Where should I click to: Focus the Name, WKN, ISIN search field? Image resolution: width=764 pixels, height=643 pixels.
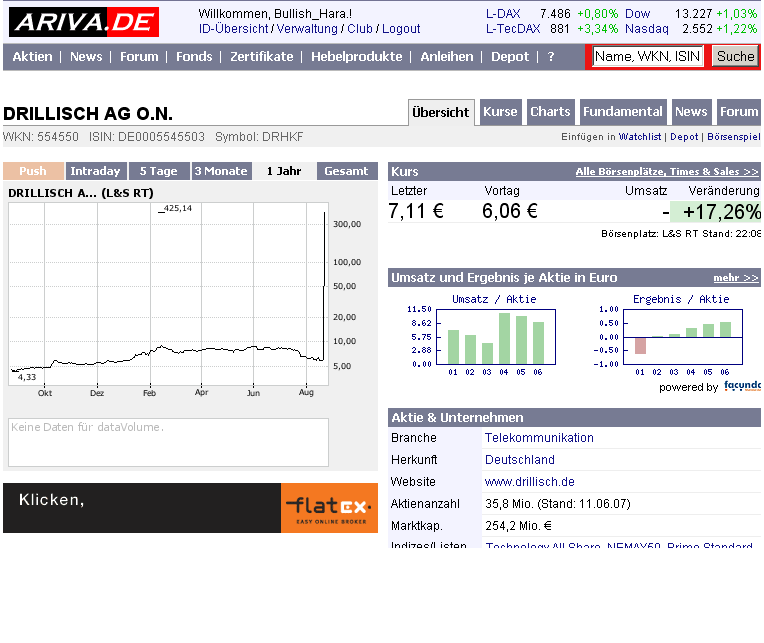(648, 57)
